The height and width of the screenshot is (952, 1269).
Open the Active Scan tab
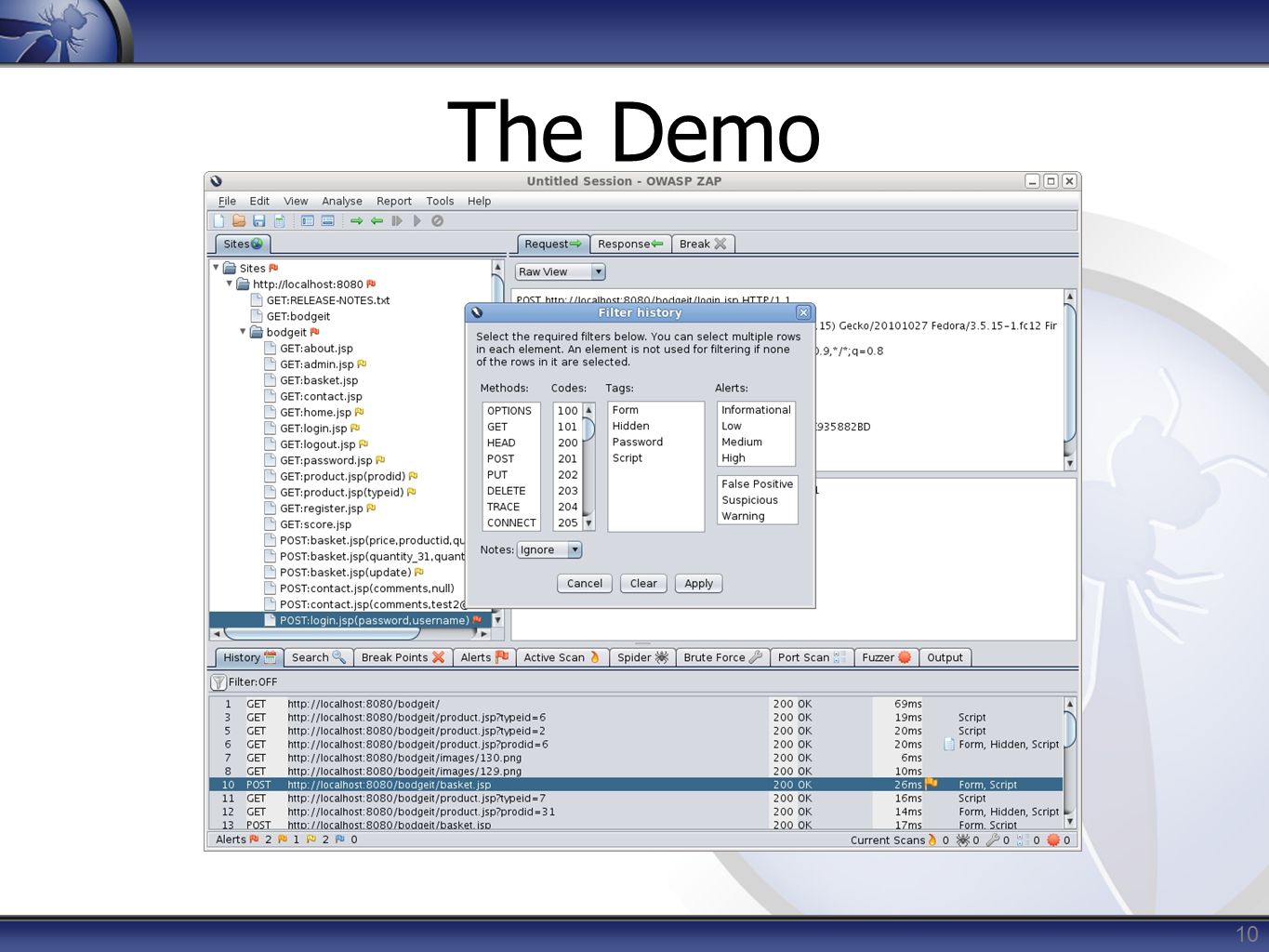562,657
